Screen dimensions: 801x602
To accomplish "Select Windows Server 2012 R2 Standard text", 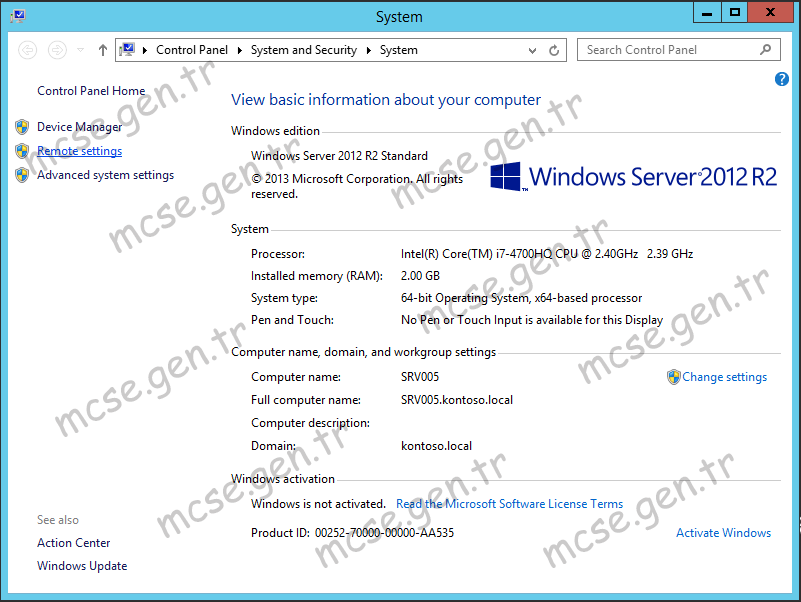I will (339, 156).
